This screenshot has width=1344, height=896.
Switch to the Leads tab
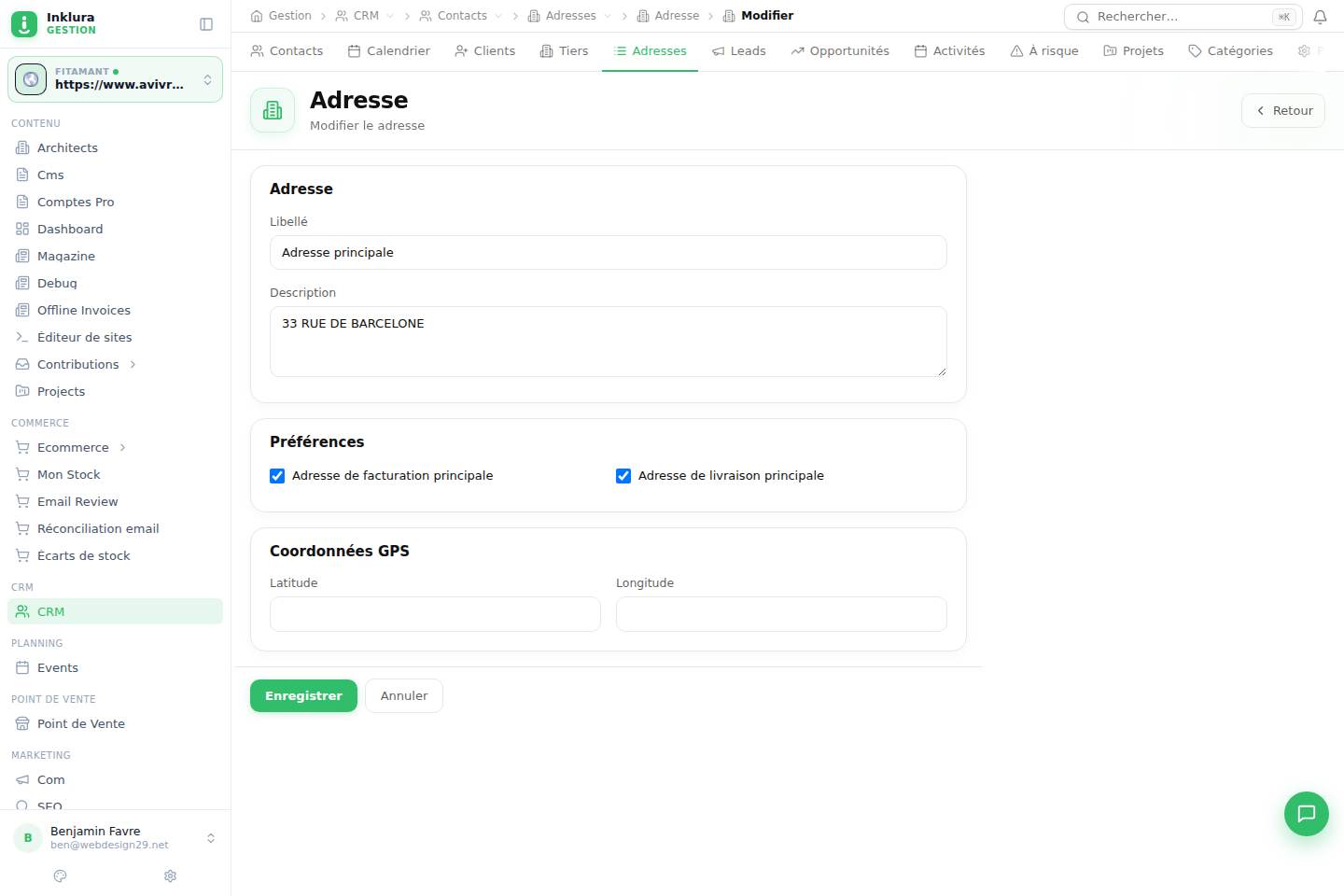tap(739, 51)
